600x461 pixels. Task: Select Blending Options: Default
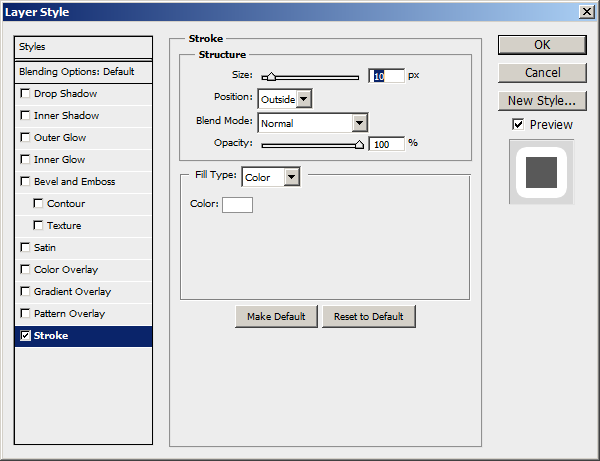click(83, 72)
